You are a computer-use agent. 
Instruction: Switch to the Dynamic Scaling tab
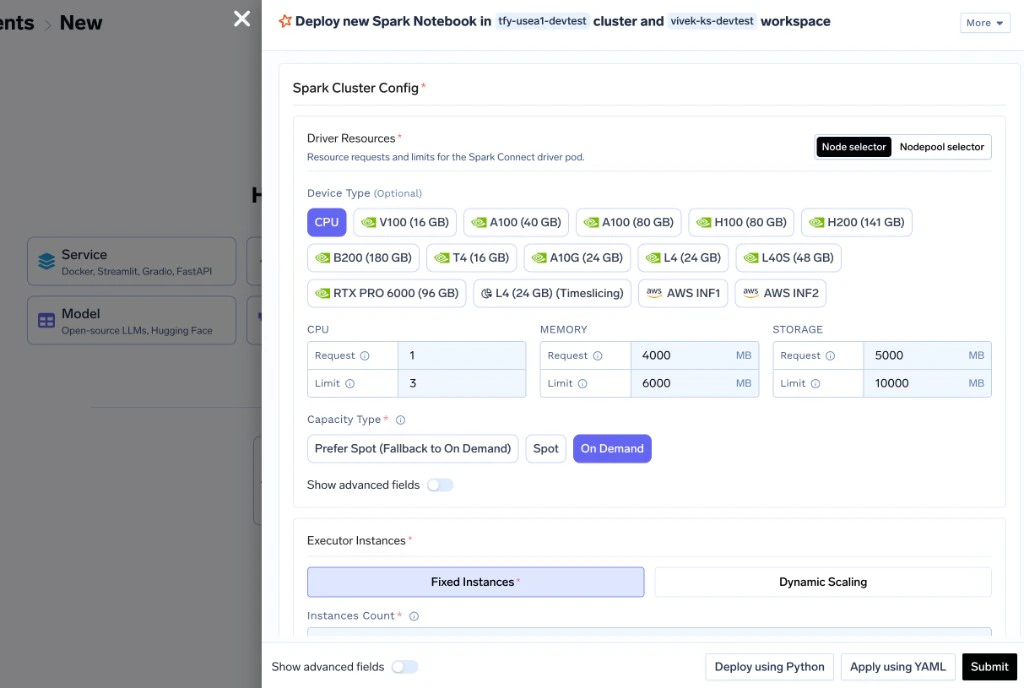tap(823, 582)
